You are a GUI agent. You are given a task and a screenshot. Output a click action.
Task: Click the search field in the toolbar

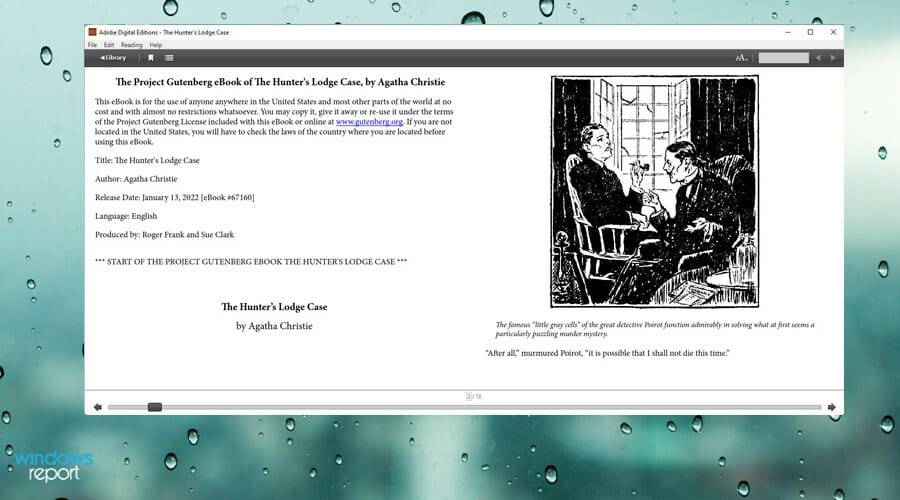(783, 58)
